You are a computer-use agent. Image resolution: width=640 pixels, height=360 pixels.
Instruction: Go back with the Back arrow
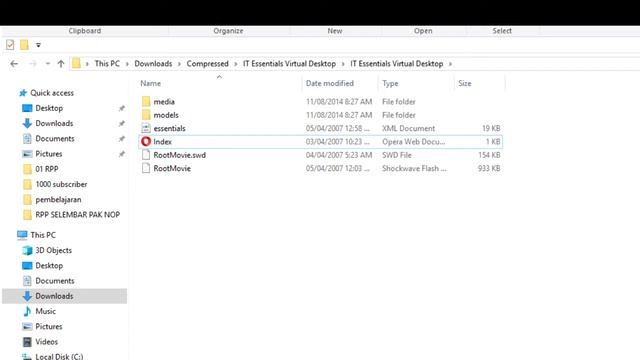14,64
